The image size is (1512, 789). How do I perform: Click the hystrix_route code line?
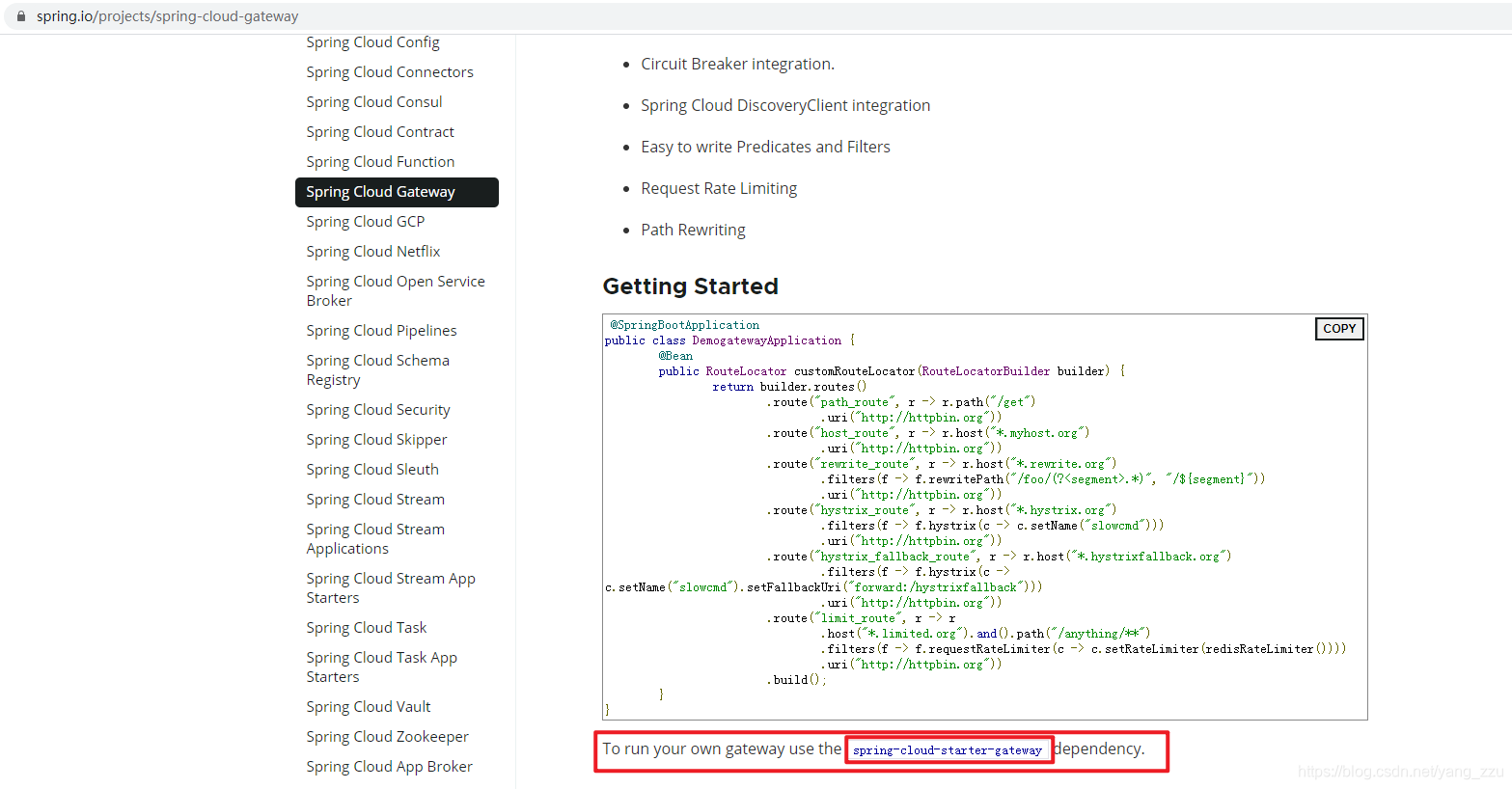(x=942, y=510)
